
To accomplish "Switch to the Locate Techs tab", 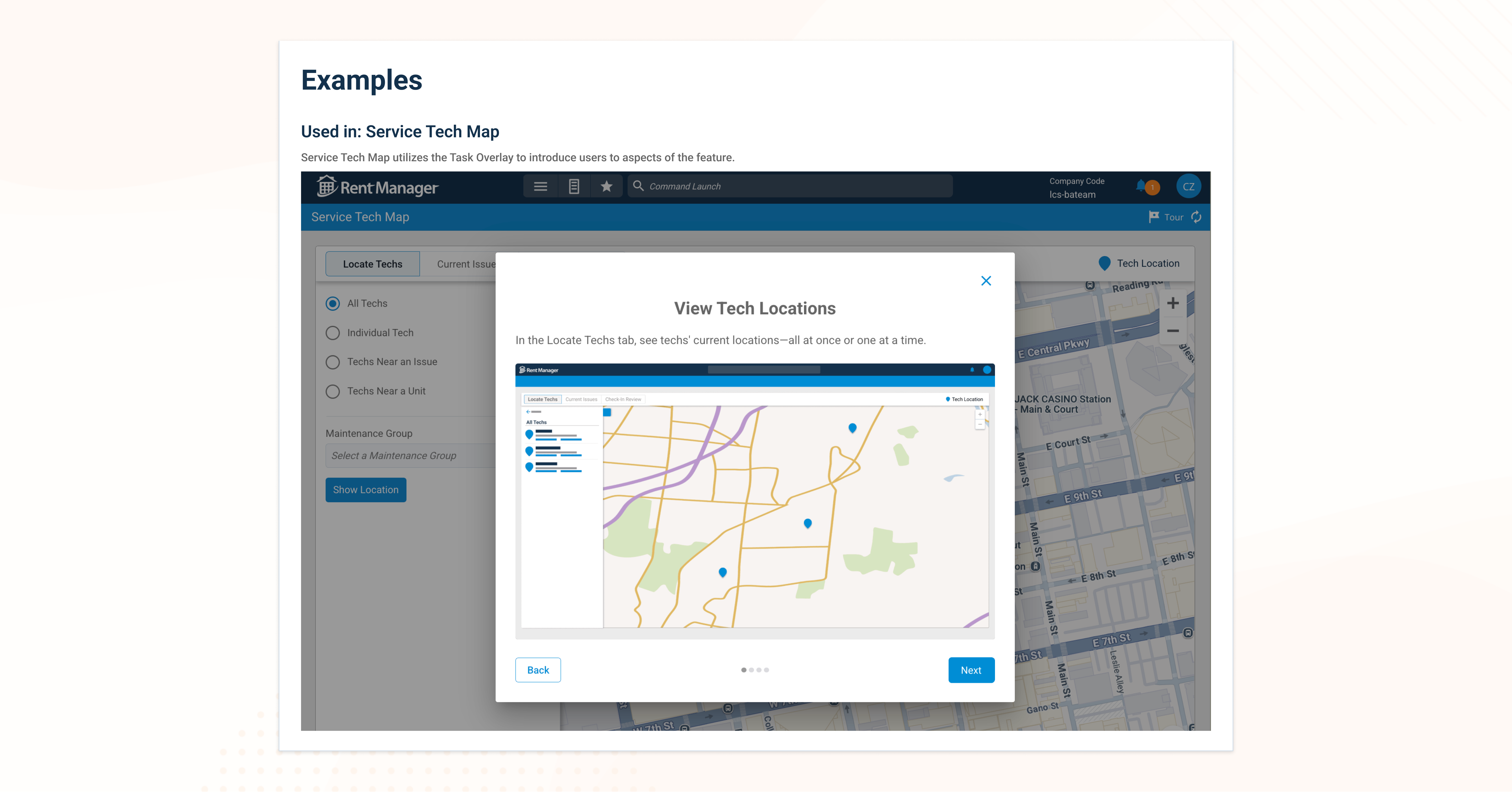I will (373, 264).
